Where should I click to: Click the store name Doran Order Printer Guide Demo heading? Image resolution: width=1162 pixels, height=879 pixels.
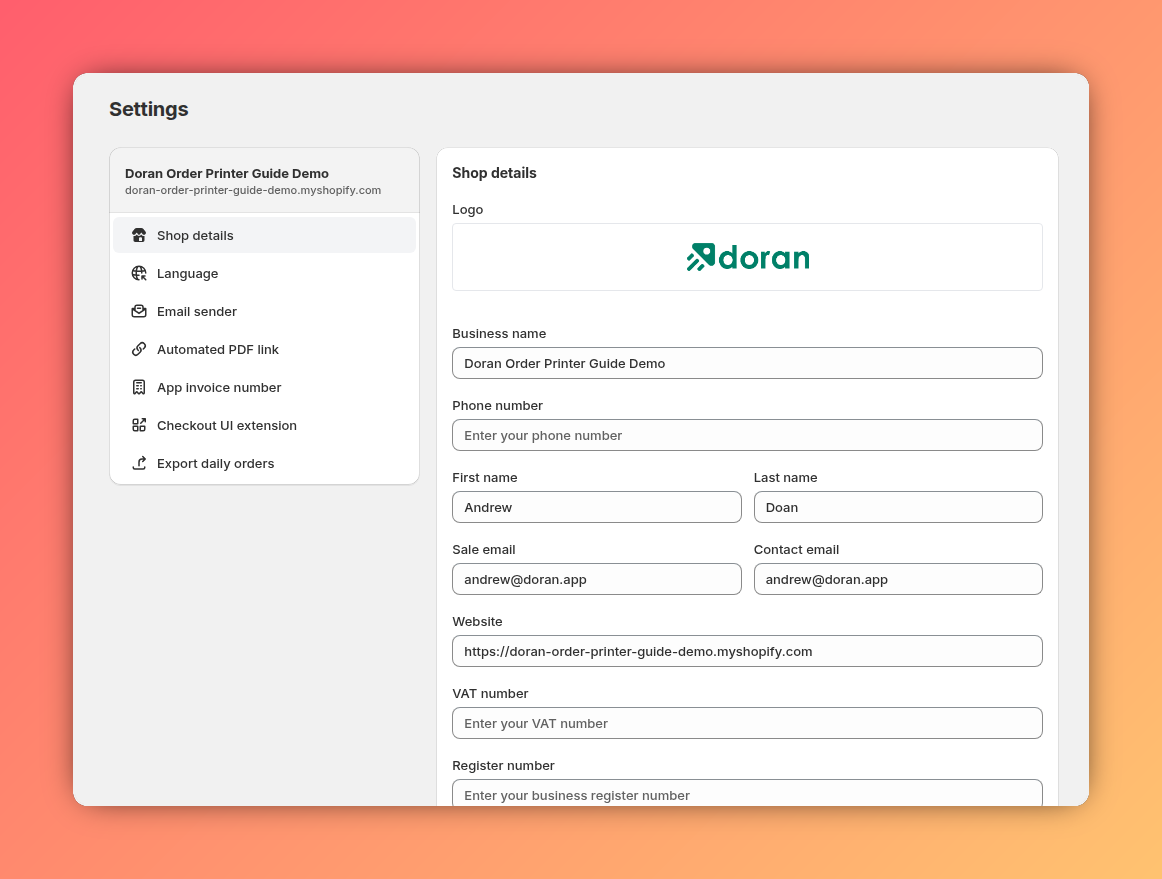227,173
